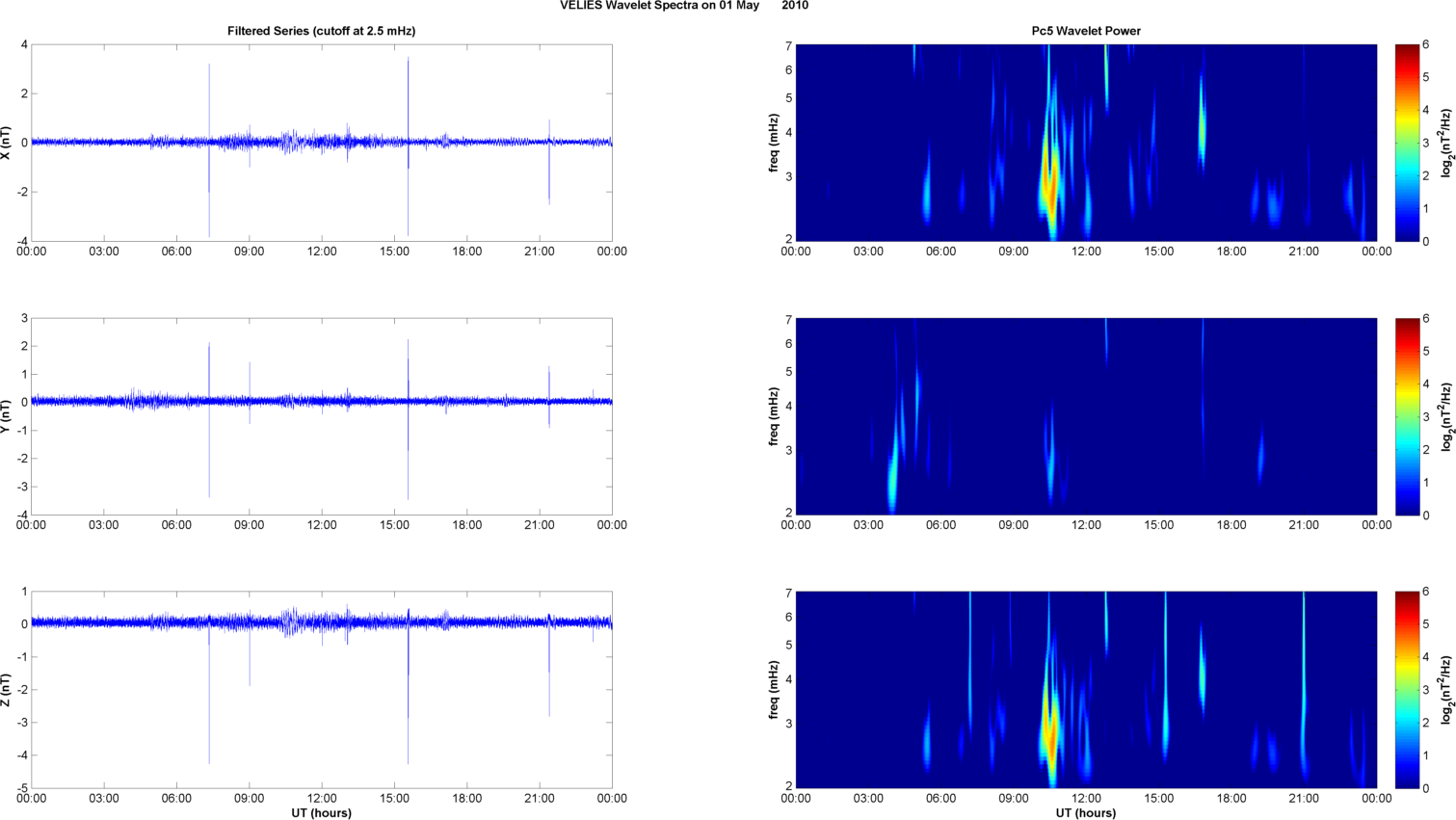Click the colorbar beside the top wavelet plot
Image resolution: width=1456 pixels, height=820 pixels.
point(1407,143)
